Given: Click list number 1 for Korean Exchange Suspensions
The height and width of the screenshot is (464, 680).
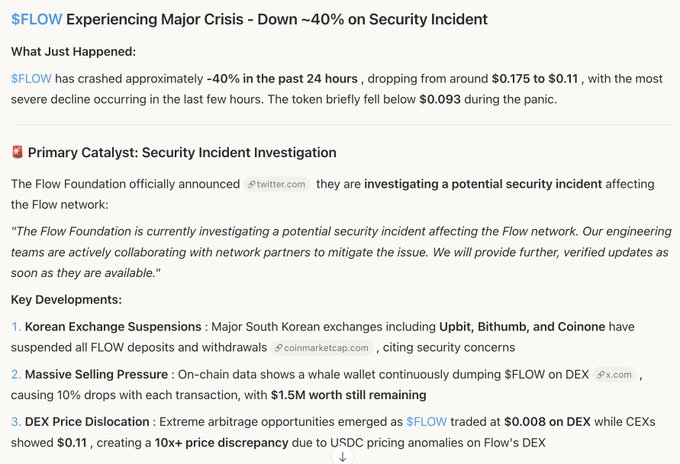Looking at the screenshot, I should pyautogui.click(x=15, y=327).
